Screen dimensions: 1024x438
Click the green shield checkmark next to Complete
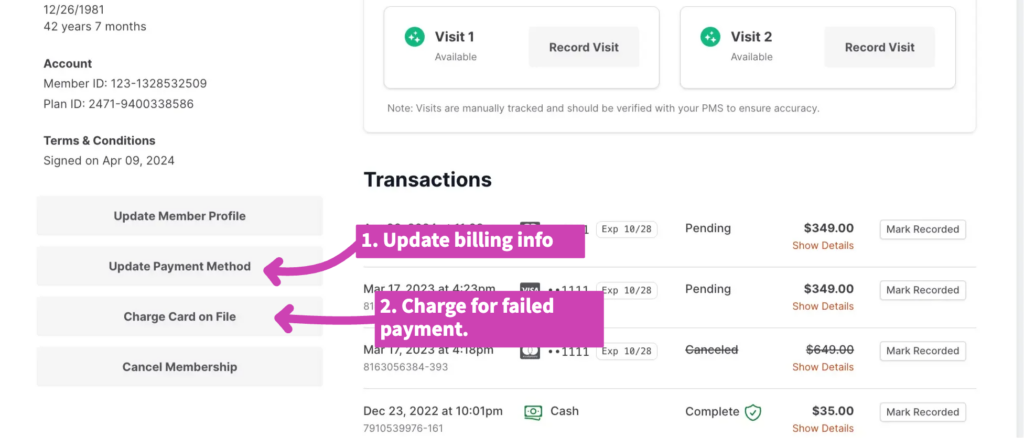coord(753,411)
